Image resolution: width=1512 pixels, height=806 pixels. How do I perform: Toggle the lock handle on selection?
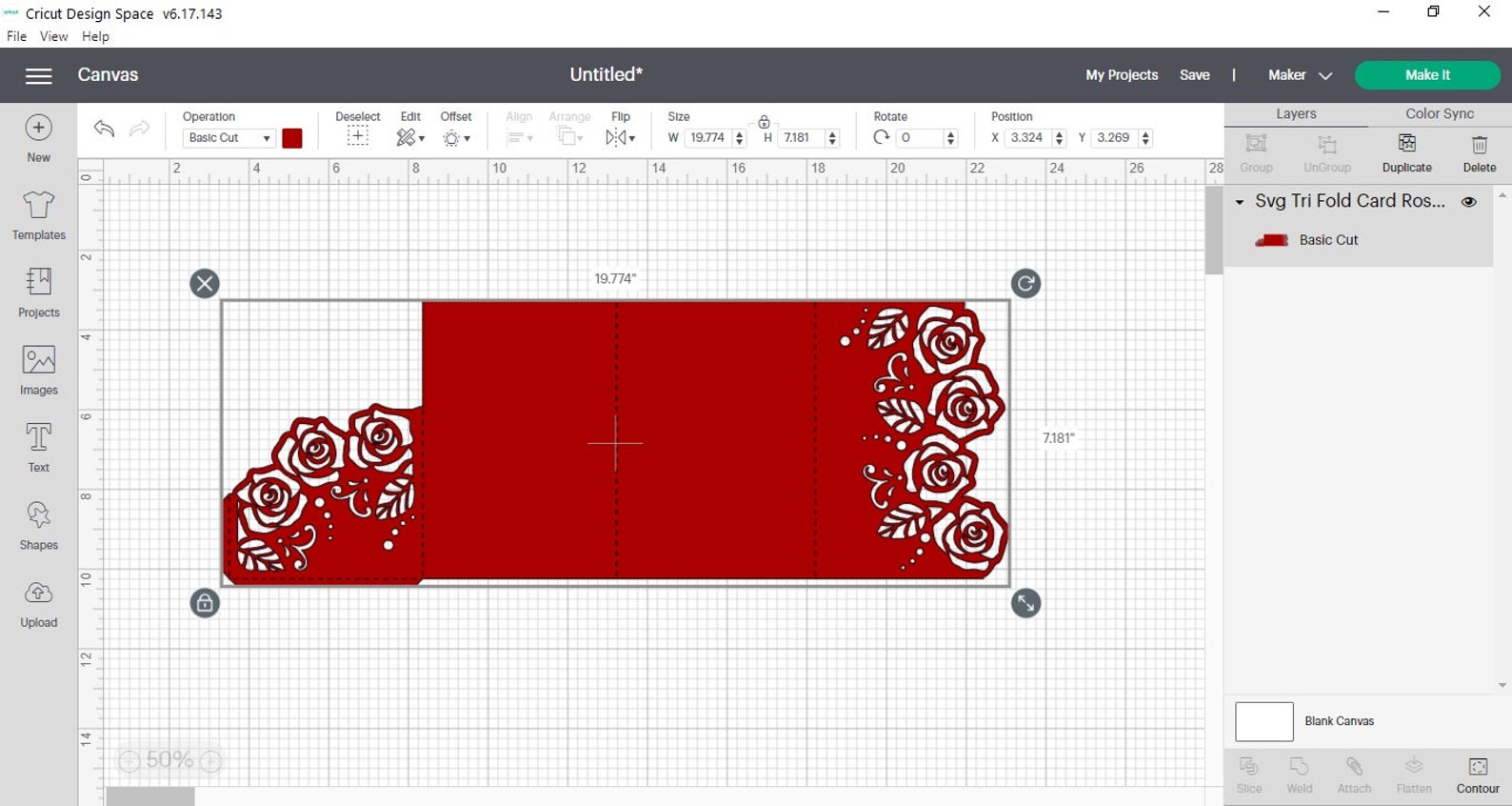click(x=205, y=603)
